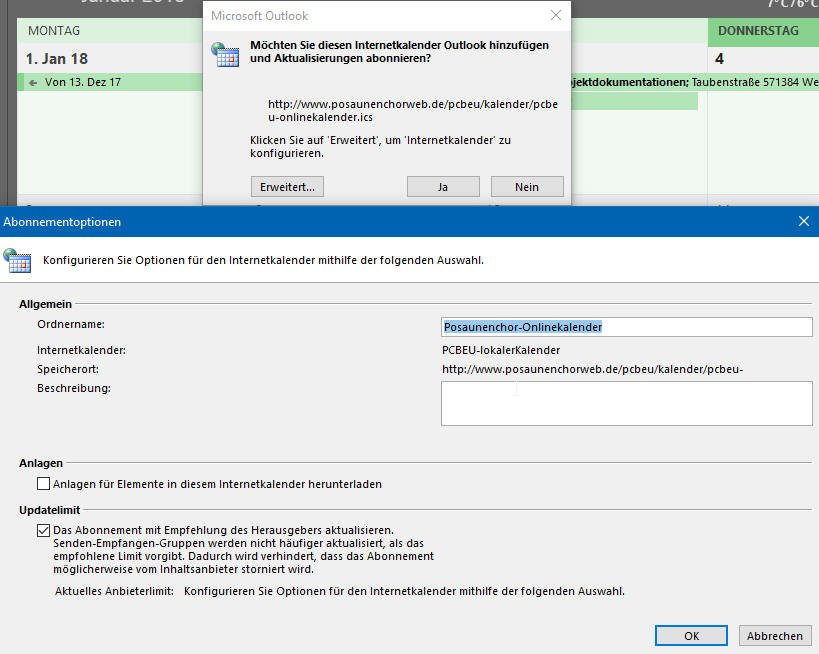
Task: Click the Taubenstraße event text in the calendar
Action: (754, 83)
